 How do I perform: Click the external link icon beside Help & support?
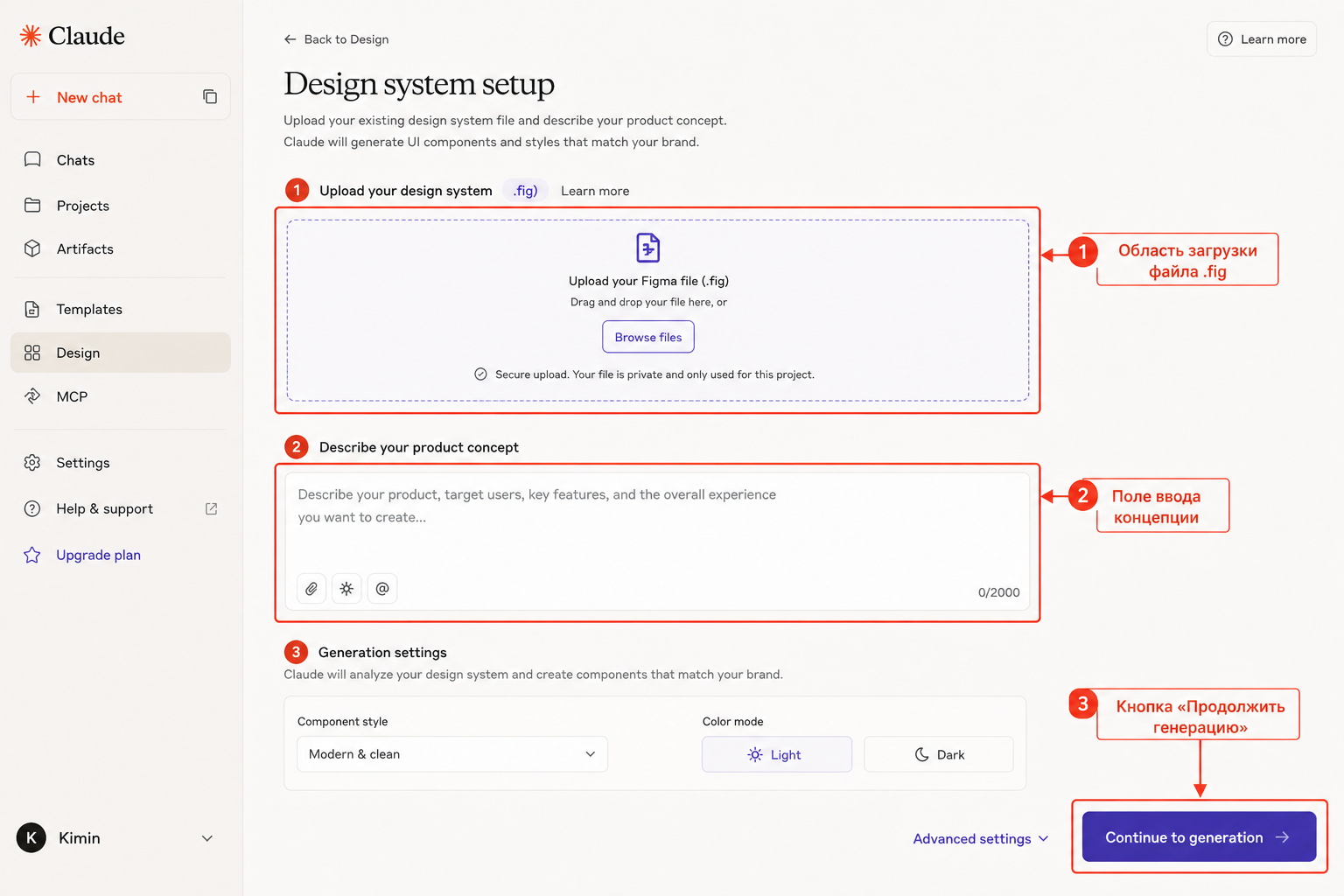(211, 508)
